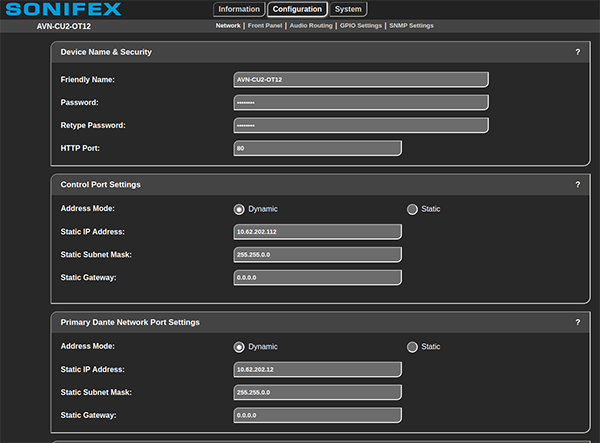Switch to the Configuration tab
This screenshot has height=443, width=600.
coord(297,9)
